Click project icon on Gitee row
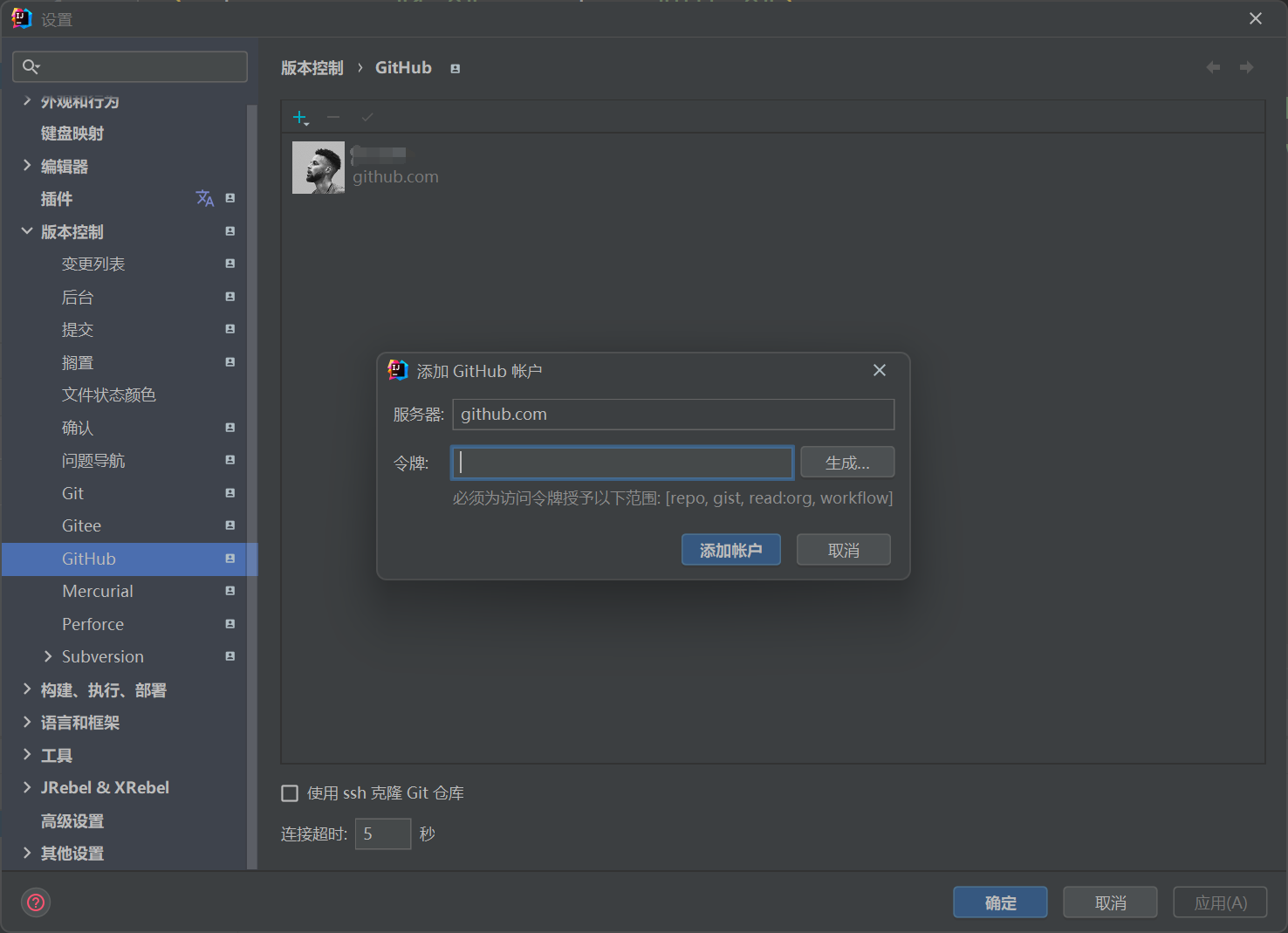The height and width of the screenshot is (933, 1288). pos(230,525)
